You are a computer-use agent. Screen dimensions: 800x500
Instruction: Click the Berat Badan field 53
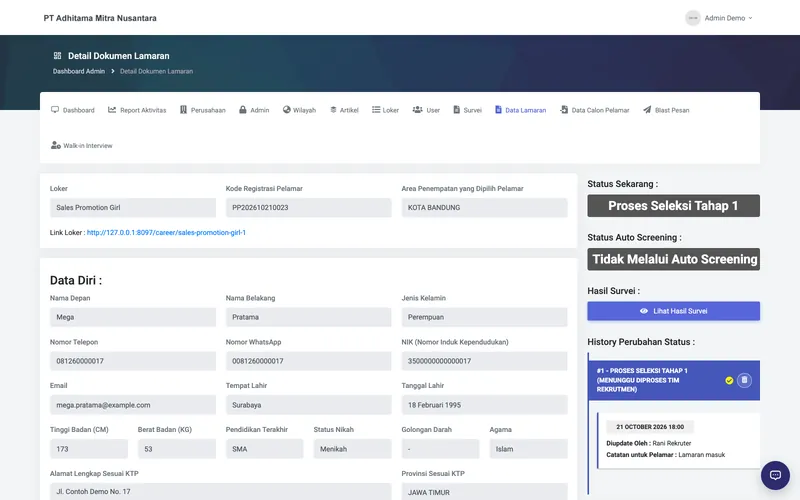tap(177, 448)
